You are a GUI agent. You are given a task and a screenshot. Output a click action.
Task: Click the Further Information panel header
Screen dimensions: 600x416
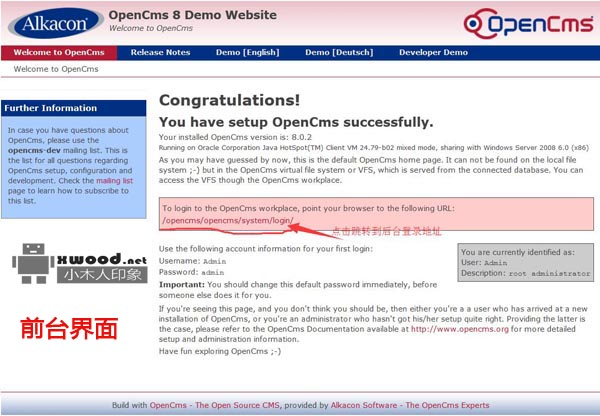click(73, 108)
